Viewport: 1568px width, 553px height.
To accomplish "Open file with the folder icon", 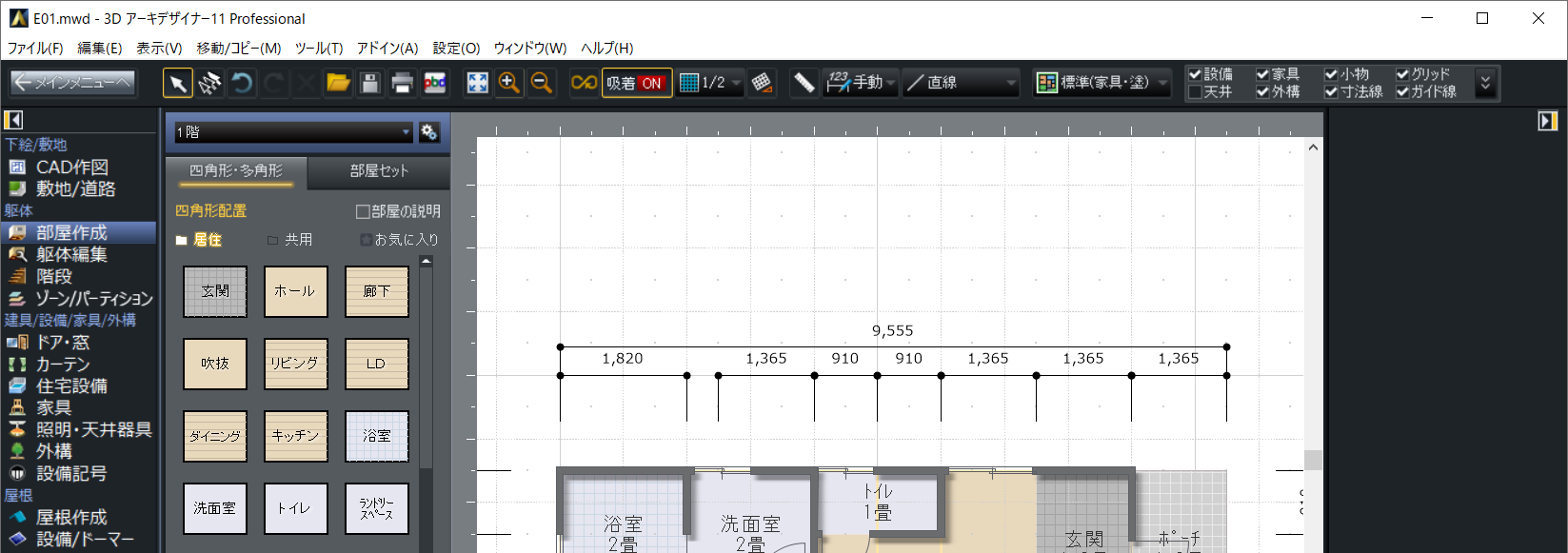I will (x=338, y=84).
